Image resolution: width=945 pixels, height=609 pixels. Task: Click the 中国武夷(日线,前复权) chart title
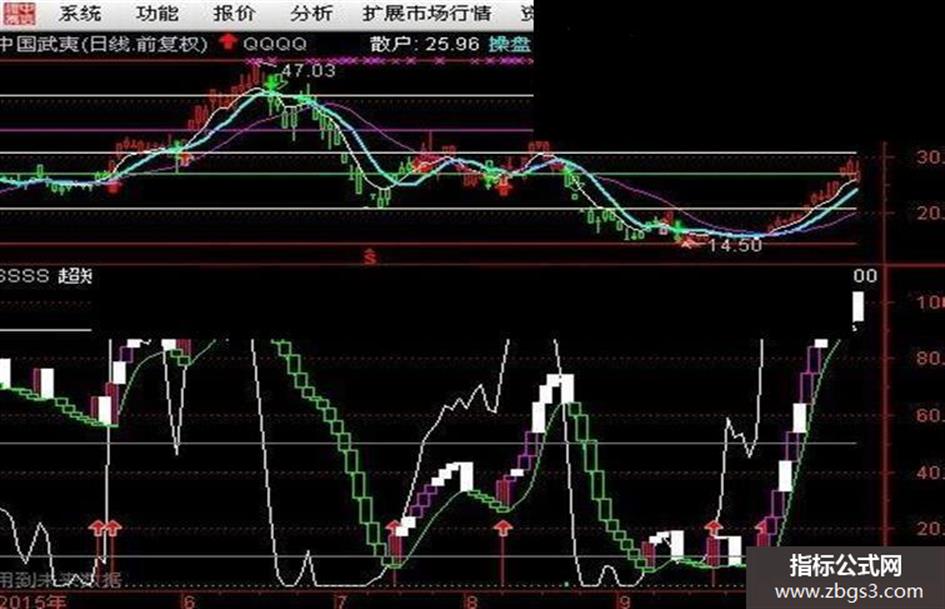point(104,44)
